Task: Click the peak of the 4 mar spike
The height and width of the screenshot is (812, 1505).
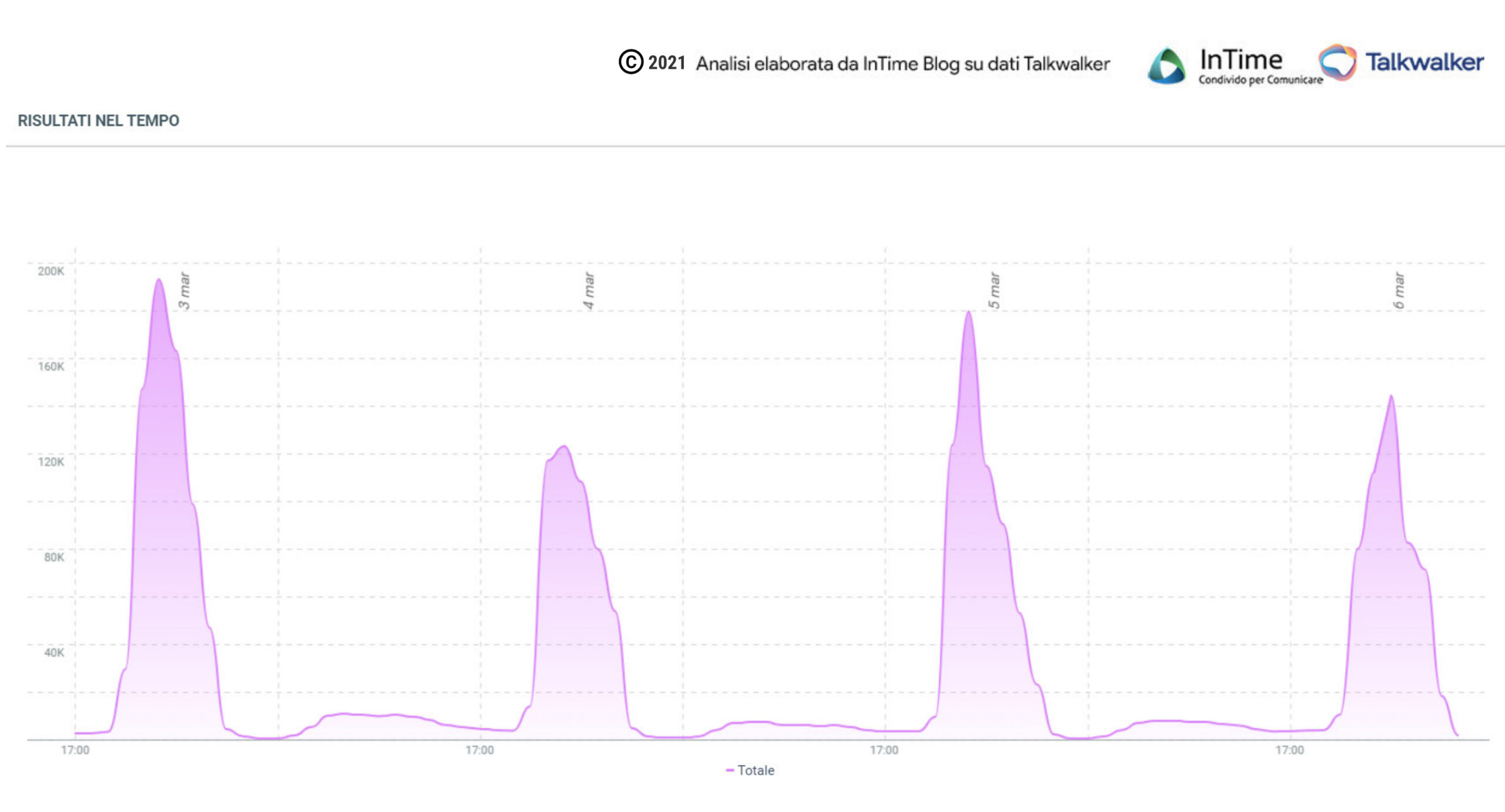Action: pyautogui.click(x=564, y=447)
